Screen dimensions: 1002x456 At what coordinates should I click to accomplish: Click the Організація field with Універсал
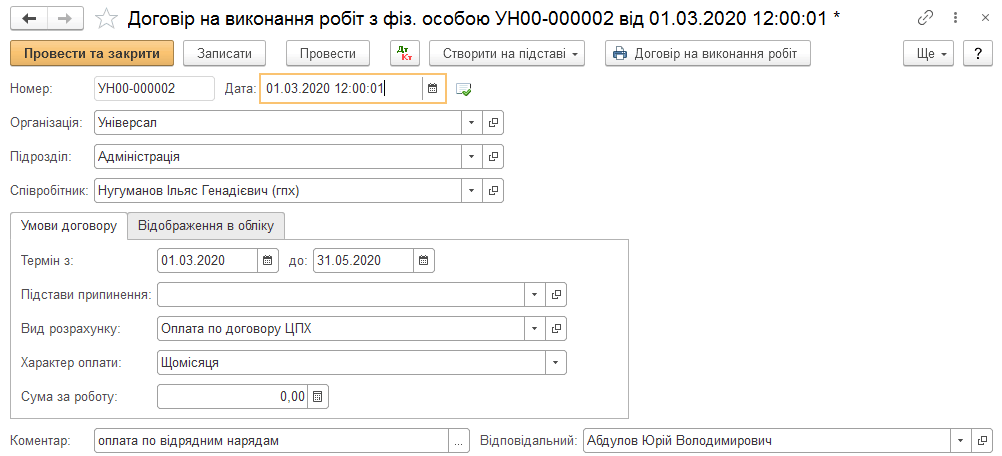[x=278, y=123]
